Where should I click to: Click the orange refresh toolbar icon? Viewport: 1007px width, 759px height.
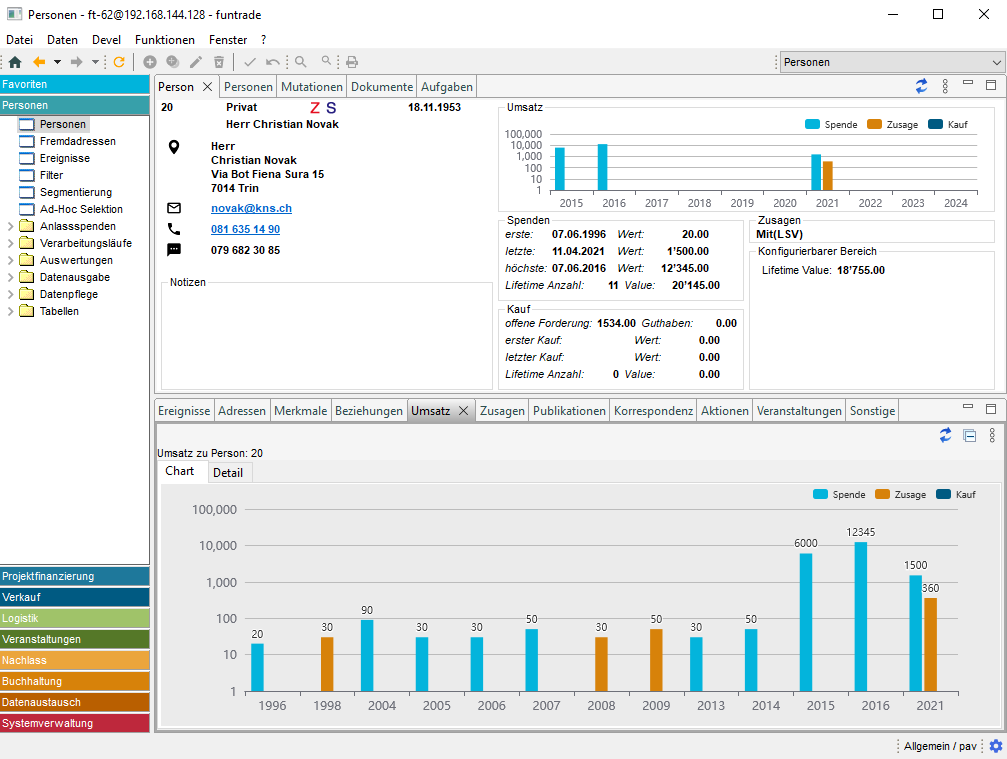(119, 62)
